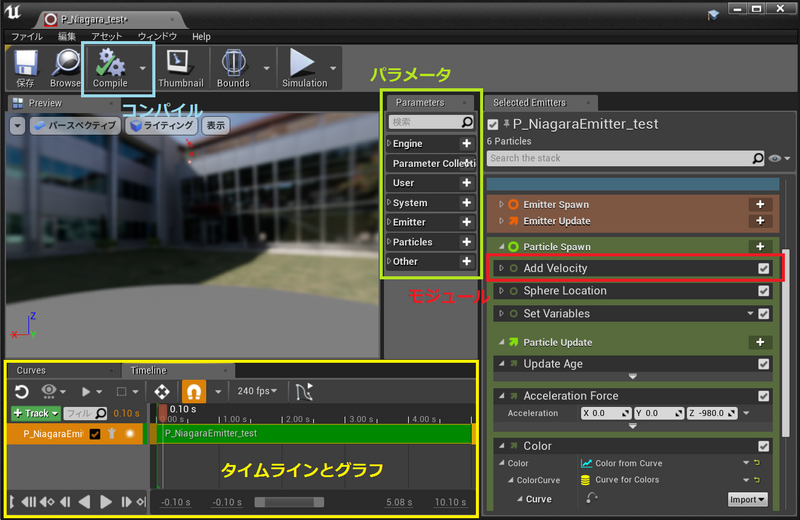This screenshot has height=520, width=800.
Task: Click the timeline revert arrow icon
Action: (21, 391)
